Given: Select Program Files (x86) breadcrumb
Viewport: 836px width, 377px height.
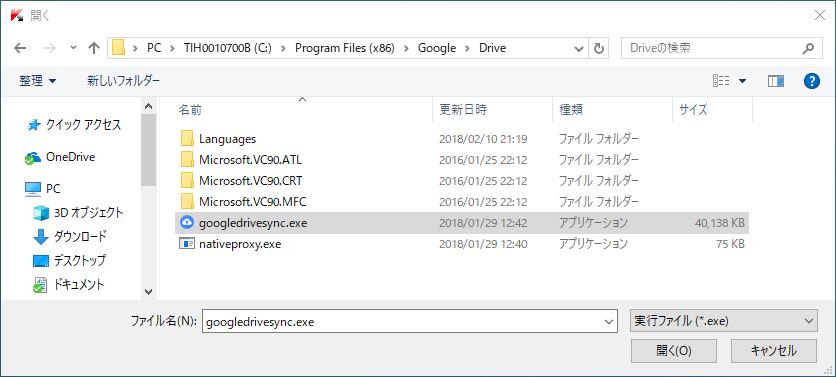Looking at the screenshot, I should pos(344,49).
